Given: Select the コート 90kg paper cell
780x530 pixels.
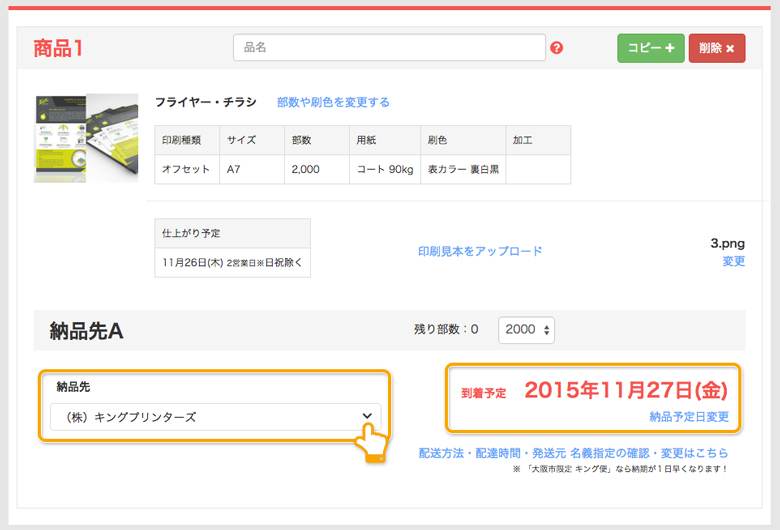Looking at the screenshot, I should [385, 169].
